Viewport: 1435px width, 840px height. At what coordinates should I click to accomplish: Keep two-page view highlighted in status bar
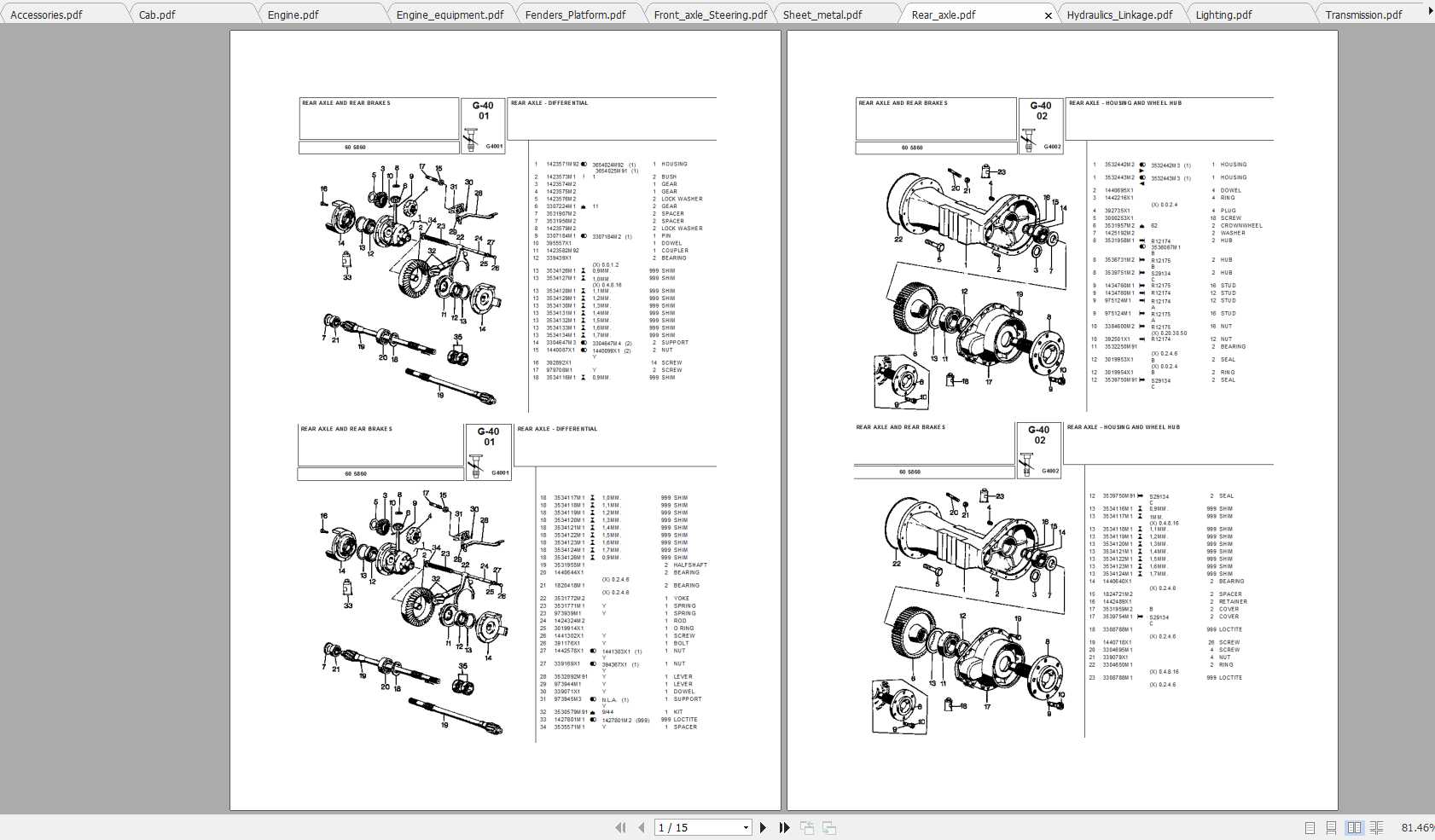(1353, 827)
